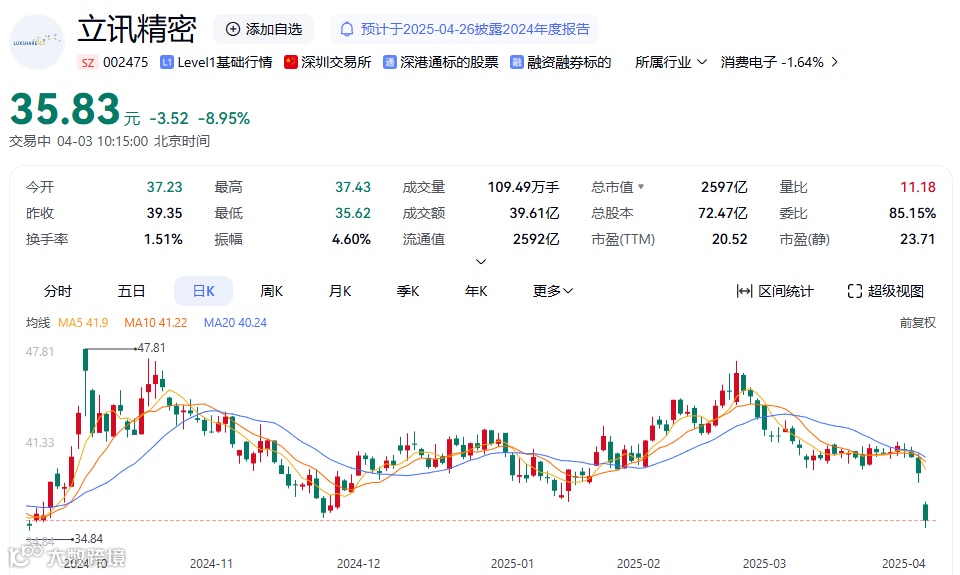Expand the 所属行业 dropdown
This screenshot has width=960, height=575.
pos(671,62)
